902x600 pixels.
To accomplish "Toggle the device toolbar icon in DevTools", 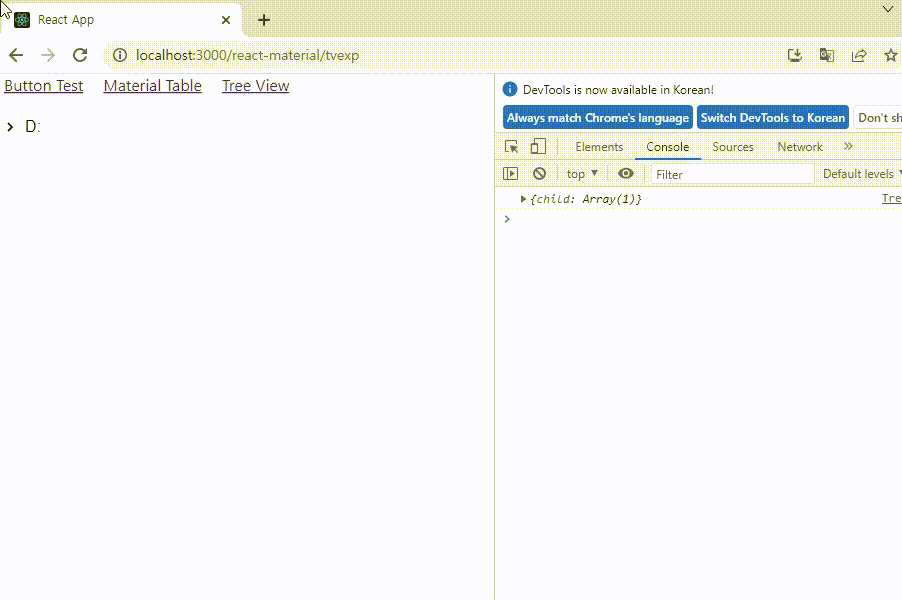I will tap(538, 147).
